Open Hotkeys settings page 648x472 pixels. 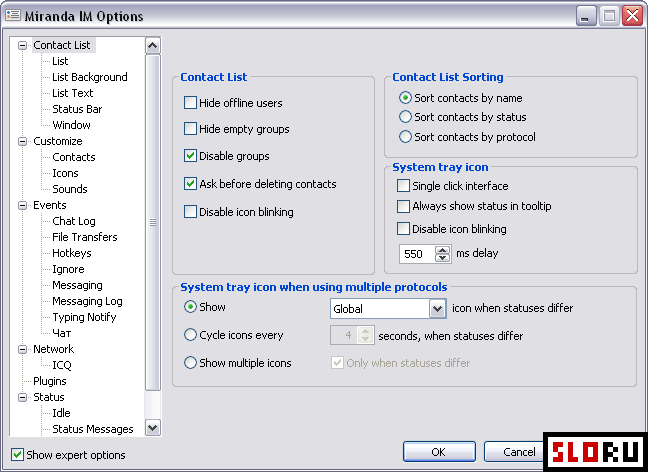point(71,253)
